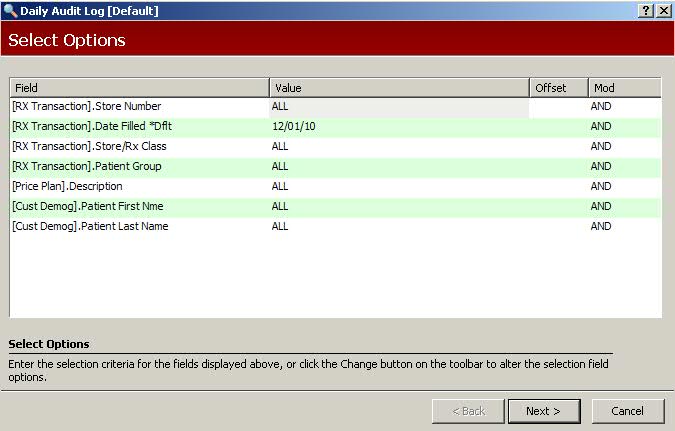Click the Value column header

tap(399, 88)
